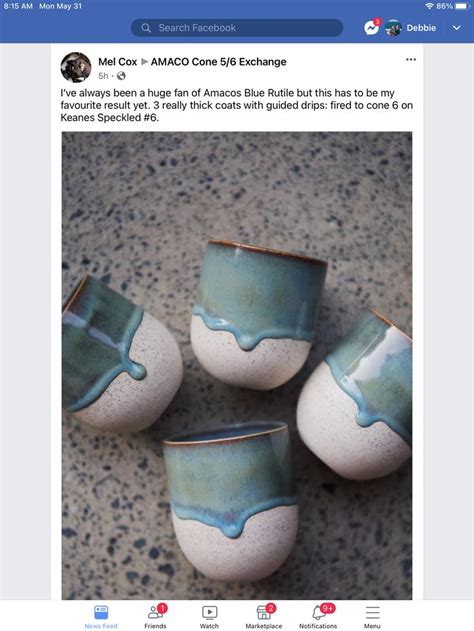Open Messenger chat icon

click(x=371, y=27)
